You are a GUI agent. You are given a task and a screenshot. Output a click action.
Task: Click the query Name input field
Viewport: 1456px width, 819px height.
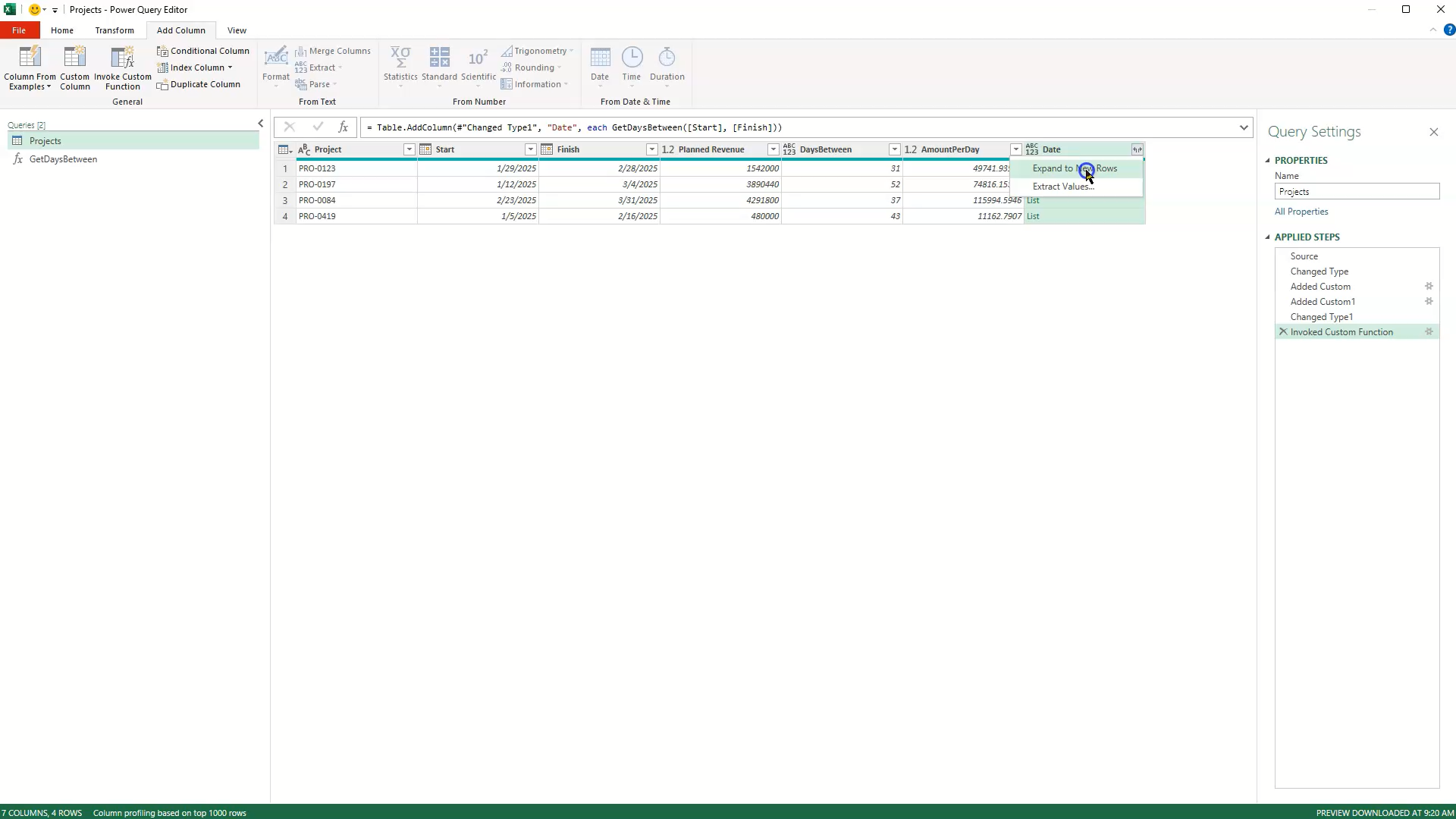tap(1356, 191)
